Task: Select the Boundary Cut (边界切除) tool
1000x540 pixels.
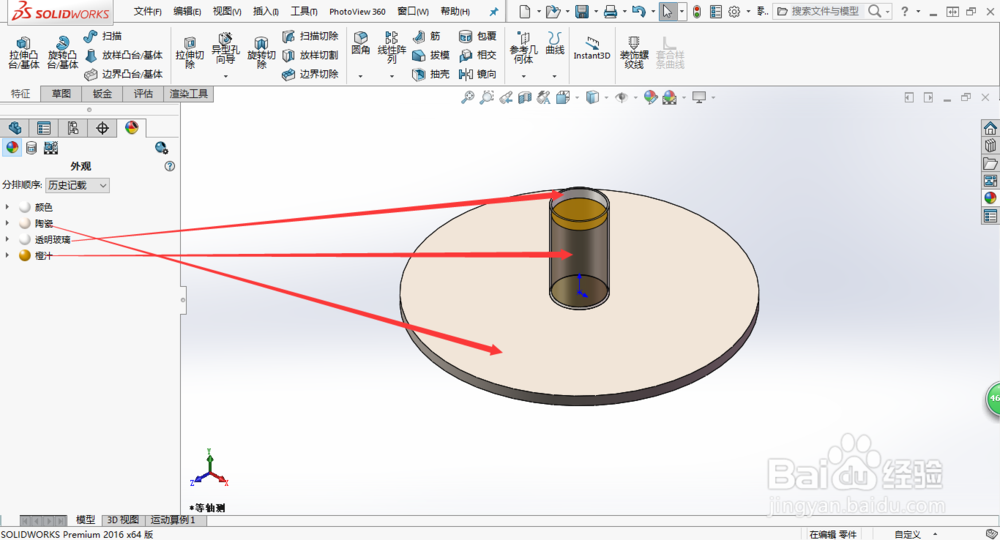Action: point(311,74)
